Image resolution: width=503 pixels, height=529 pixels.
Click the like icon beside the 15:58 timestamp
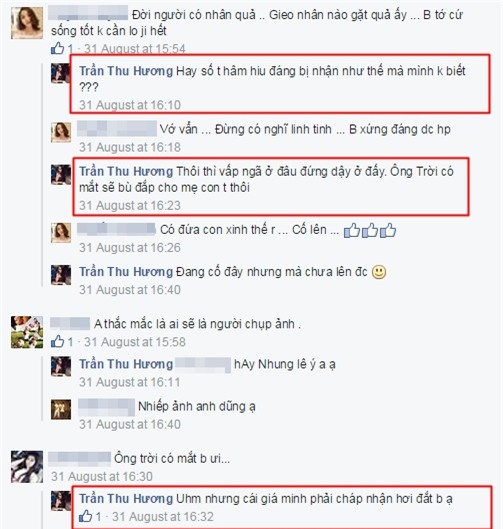pyautogui.click(x=57, y=341)
